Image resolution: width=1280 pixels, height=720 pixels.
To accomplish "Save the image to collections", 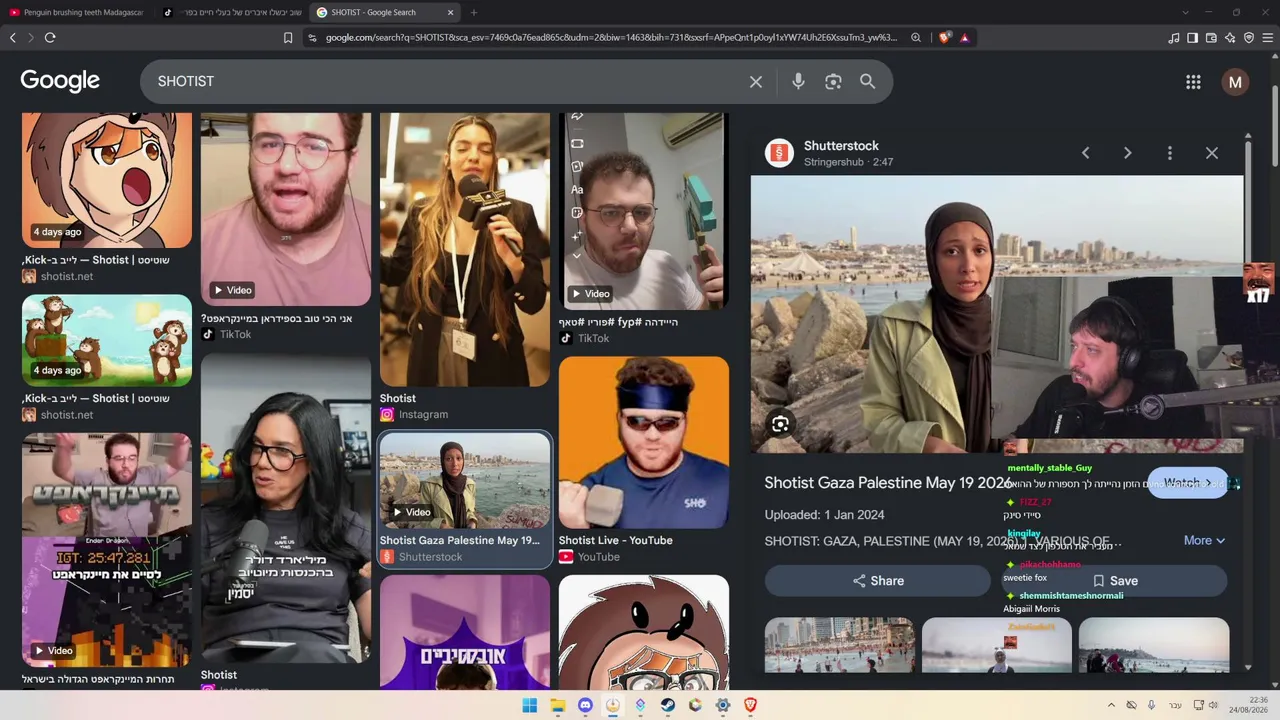I will (x=1115, y=581).
